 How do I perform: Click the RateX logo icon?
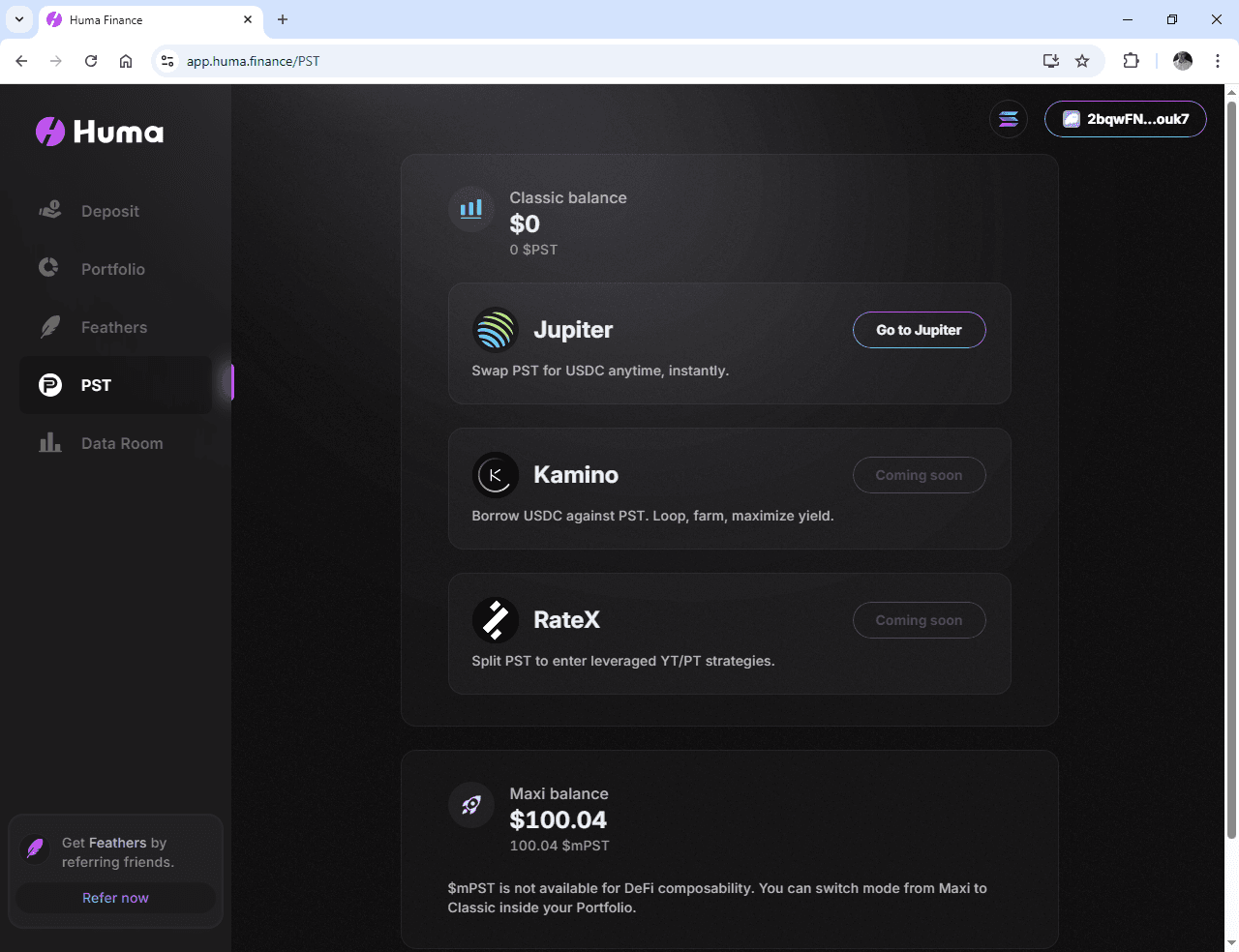(495, 620)
